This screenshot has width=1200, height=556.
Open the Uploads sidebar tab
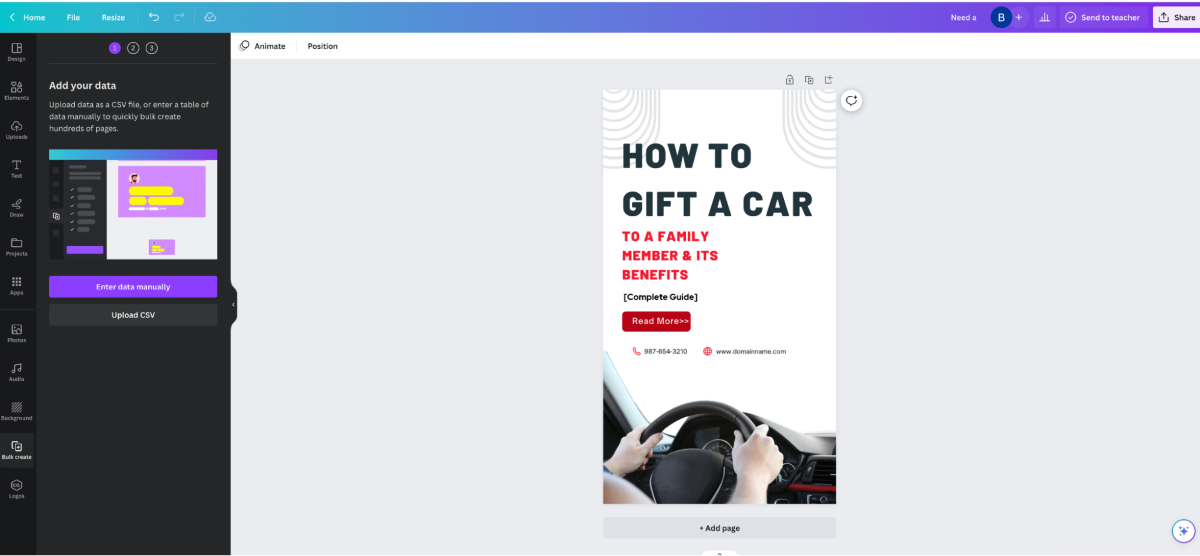(x=17, y=130)
